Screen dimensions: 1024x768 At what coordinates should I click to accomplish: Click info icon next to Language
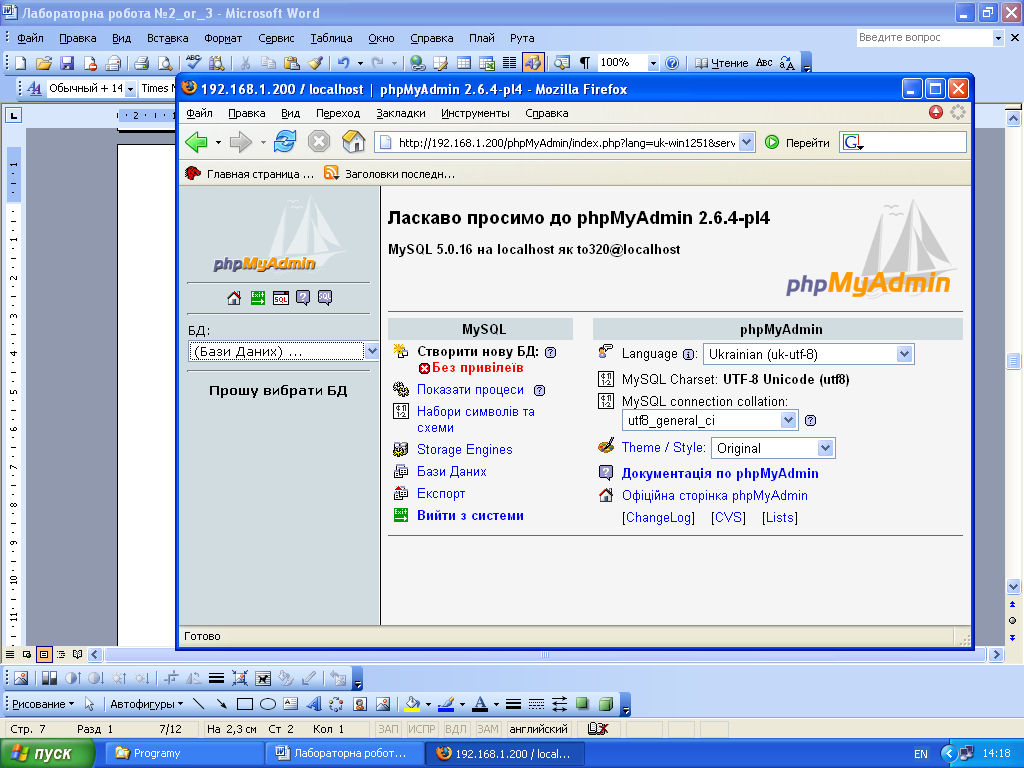click(688, 355)
